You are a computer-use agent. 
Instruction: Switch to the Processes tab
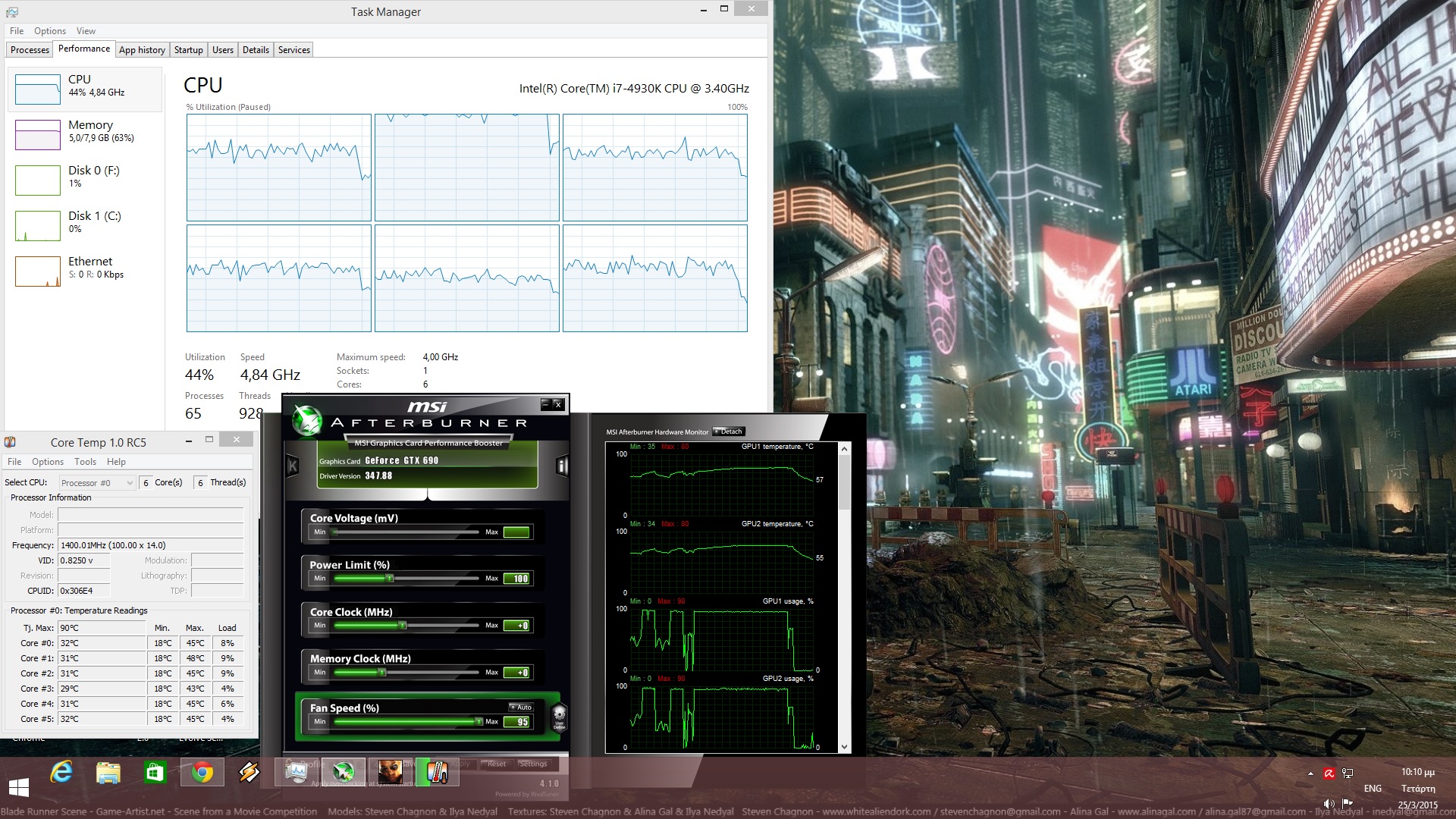30,50
